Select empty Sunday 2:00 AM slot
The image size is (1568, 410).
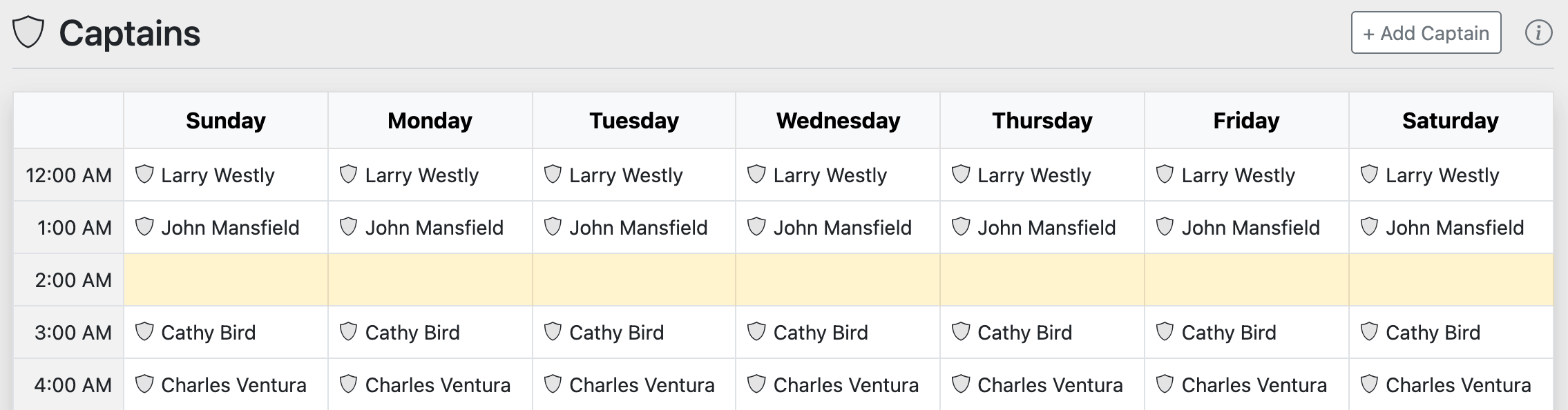tap(226, 280)
